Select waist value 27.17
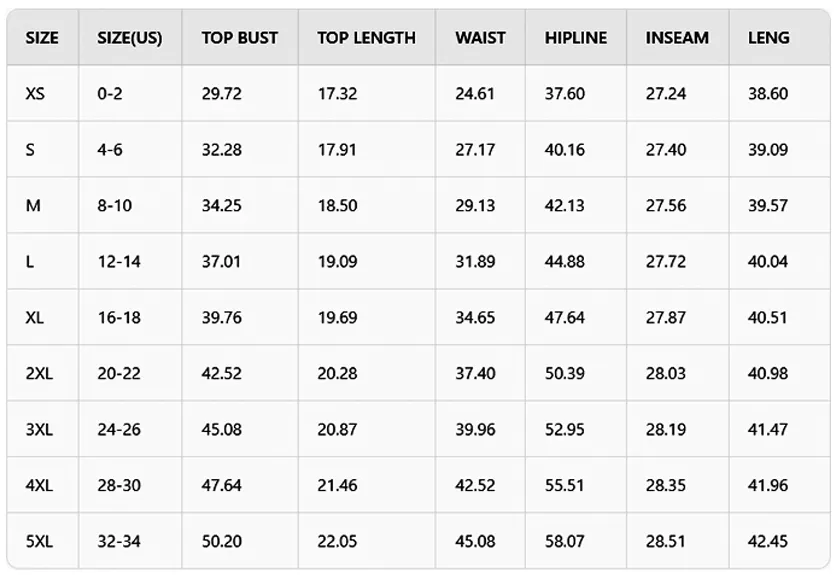The height and width of the screenshot is (575, 834). (x=475, y=150)
